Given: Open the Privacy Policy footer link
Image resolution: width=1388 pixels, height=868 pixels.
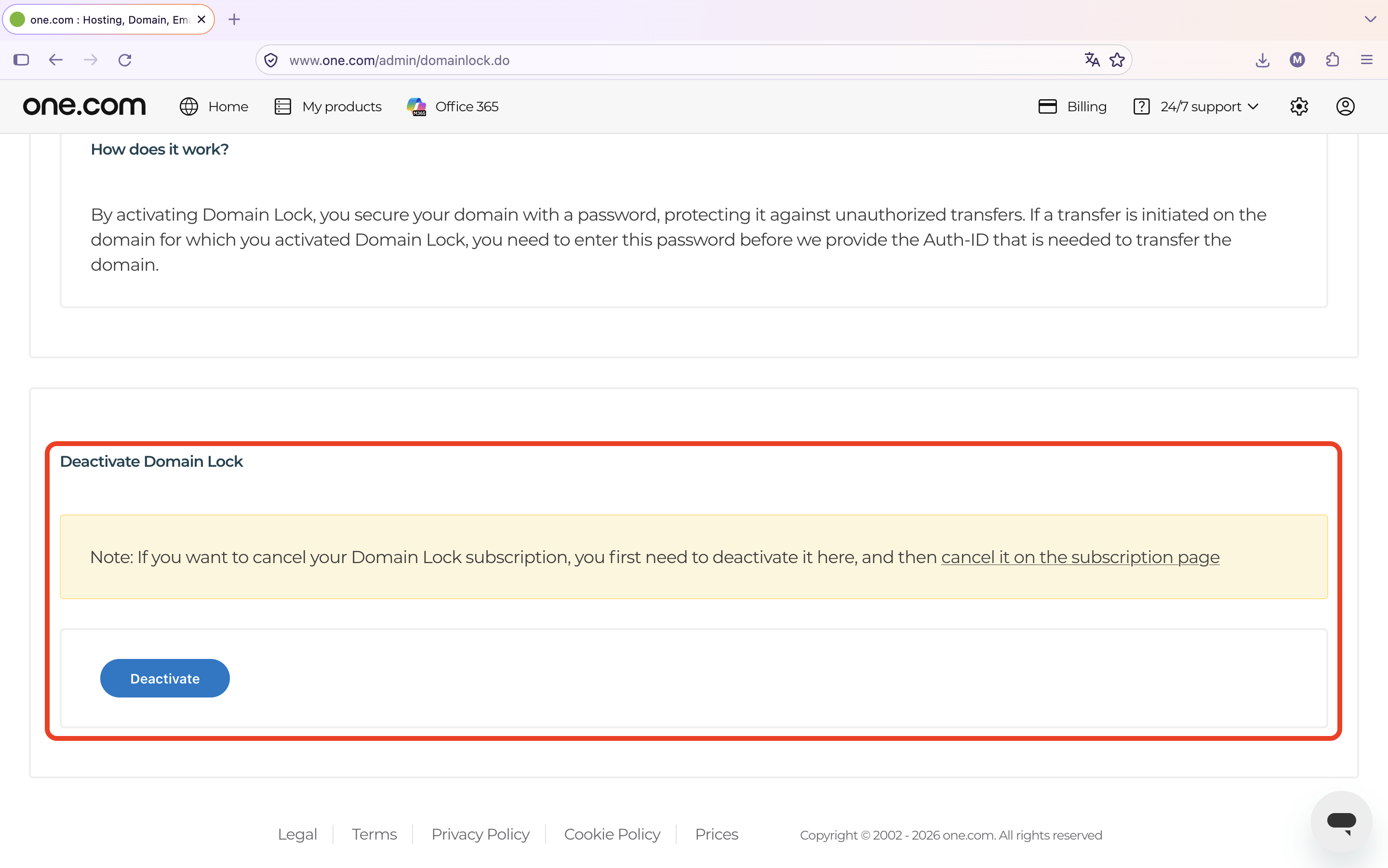Looking at the screenshot, I should pyautogui.click(x=480, y=834).
